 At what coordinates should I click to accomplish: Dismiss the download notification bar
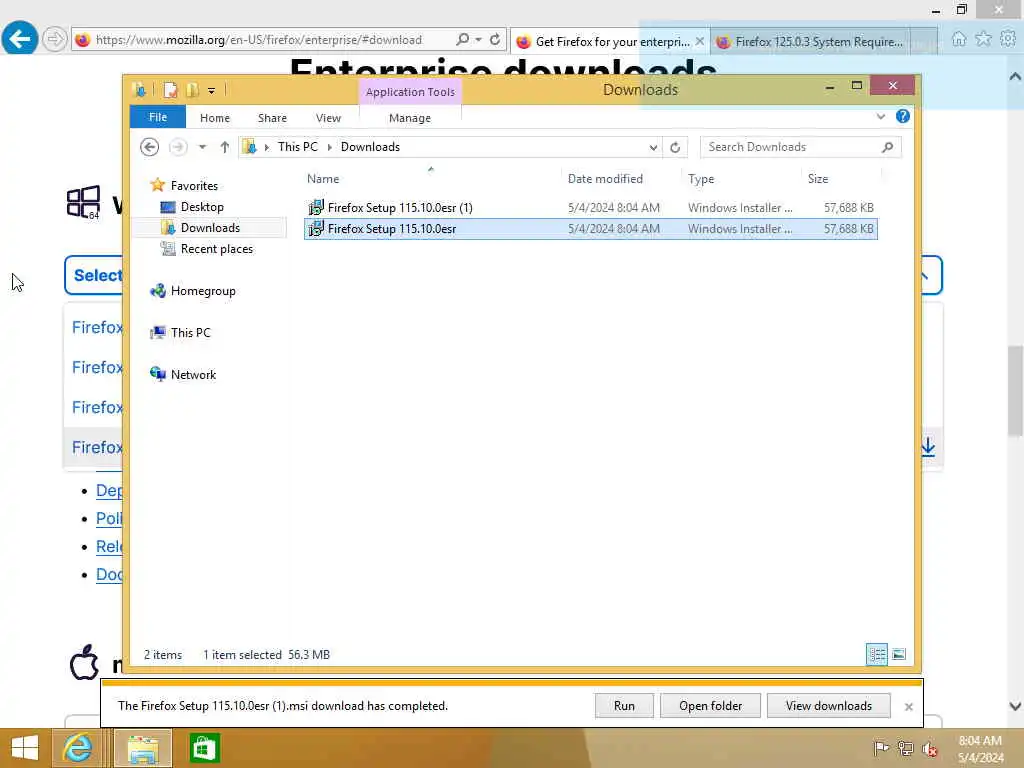pos(908,707)
